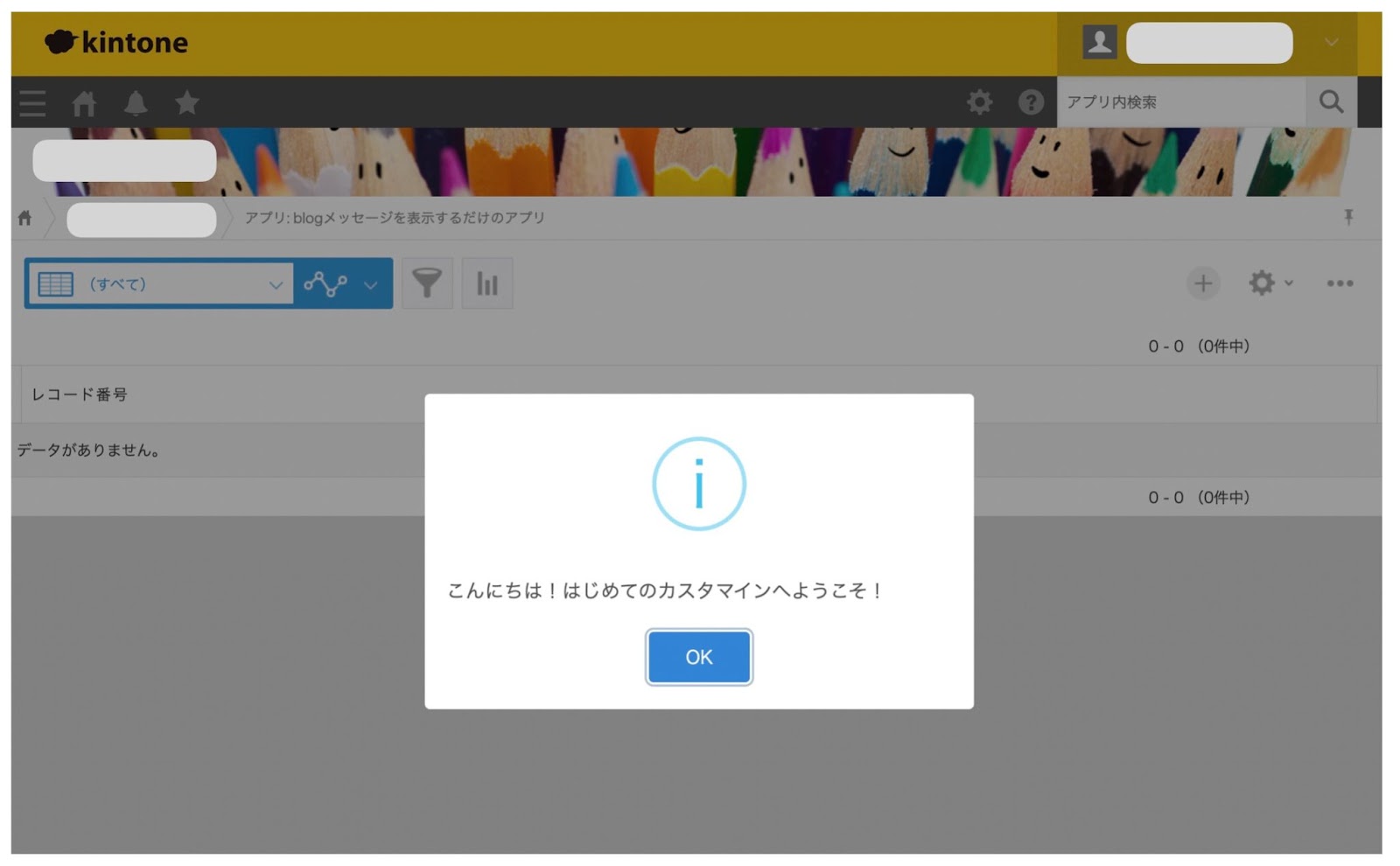
Task: Open the help question mark icon
Action: 1031,102
